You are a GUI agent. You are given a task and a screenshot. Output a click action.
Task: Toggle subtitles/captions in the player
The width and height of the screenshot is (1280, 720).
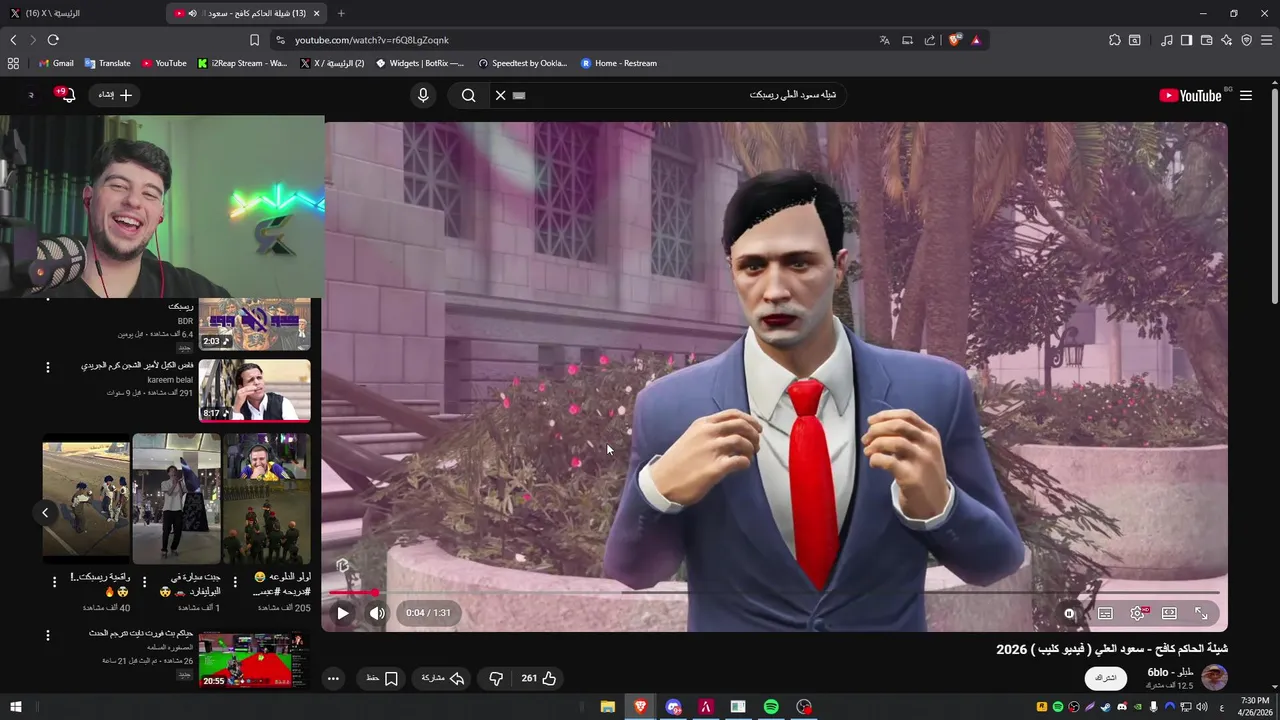[x=1105, y=613]
